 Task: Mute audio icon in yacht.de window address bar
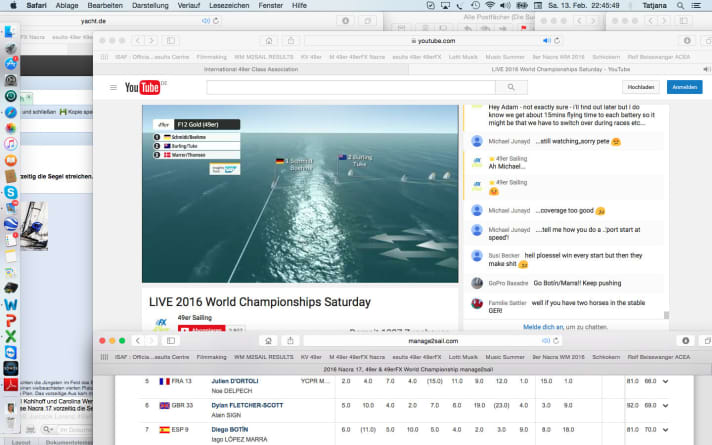[x=206, y=21]
